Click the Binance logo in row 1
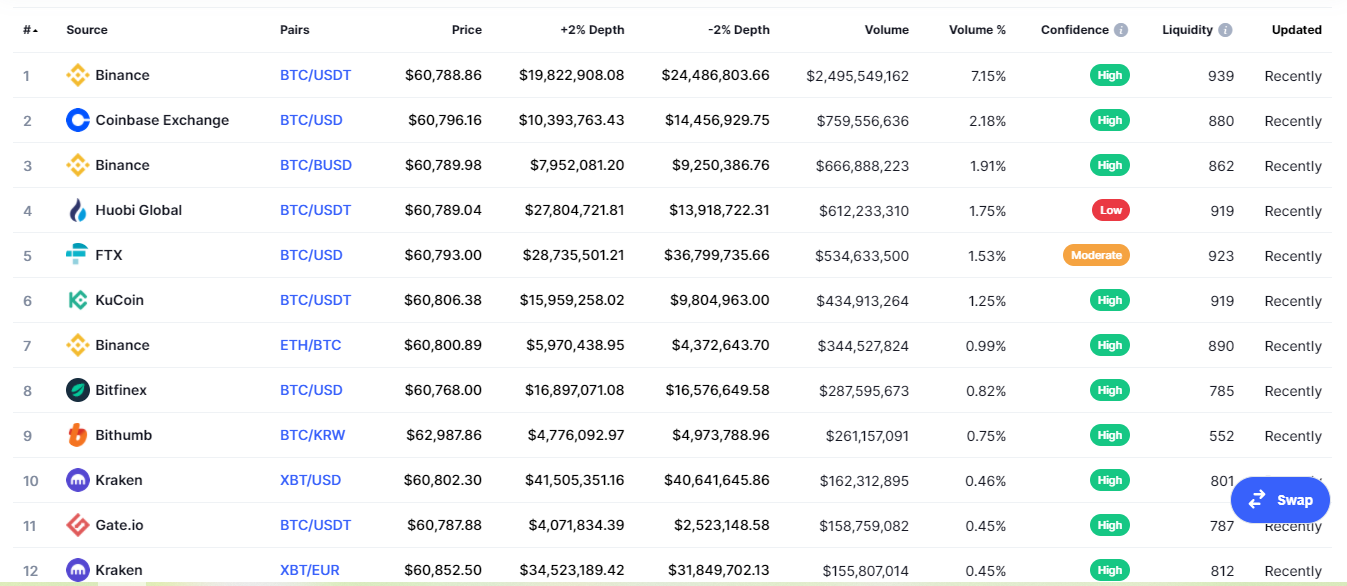This screenshot has height=586, width=1347. coord(77,75)
